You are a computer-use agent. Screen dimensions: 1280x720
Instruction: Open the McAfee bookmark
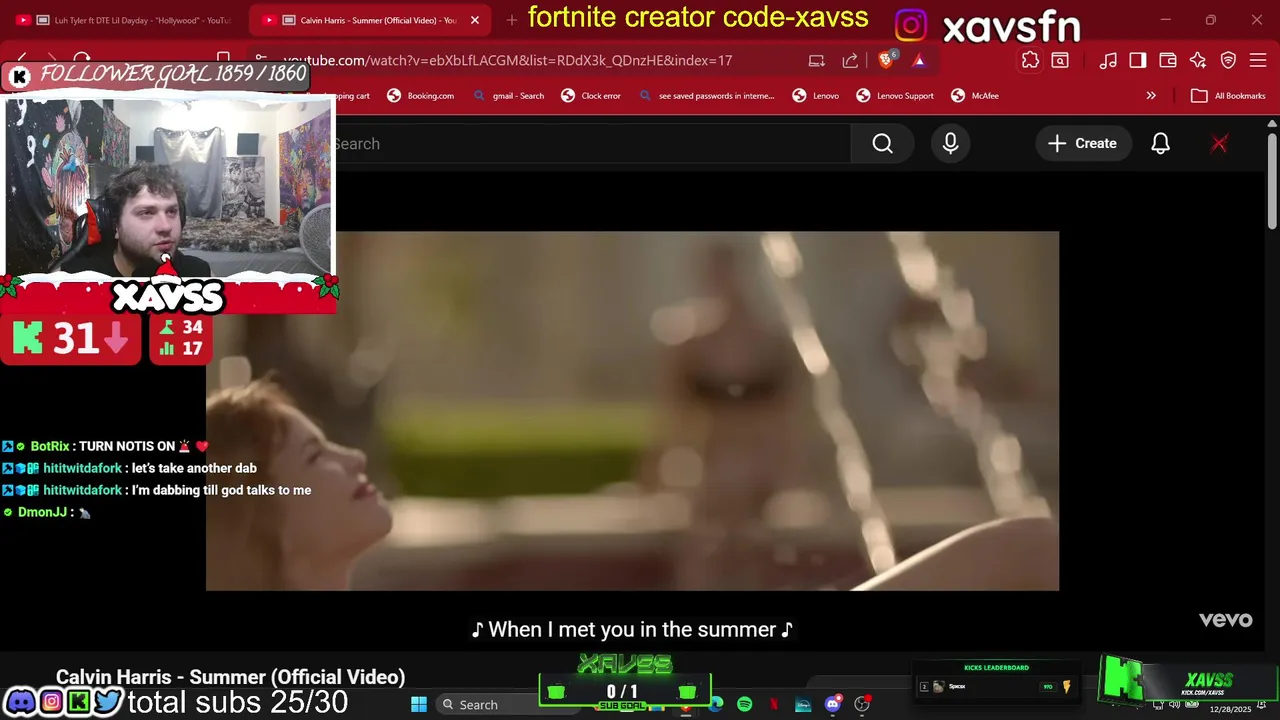[975, 96]
